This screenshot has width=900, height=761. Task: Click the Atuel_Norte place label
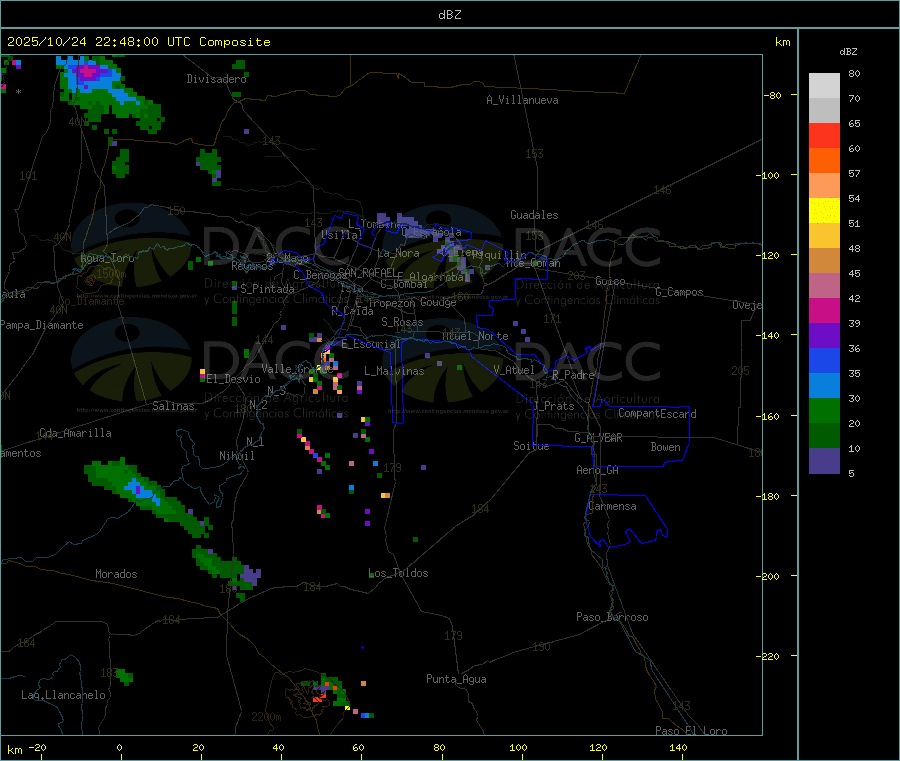click(475, 336)
